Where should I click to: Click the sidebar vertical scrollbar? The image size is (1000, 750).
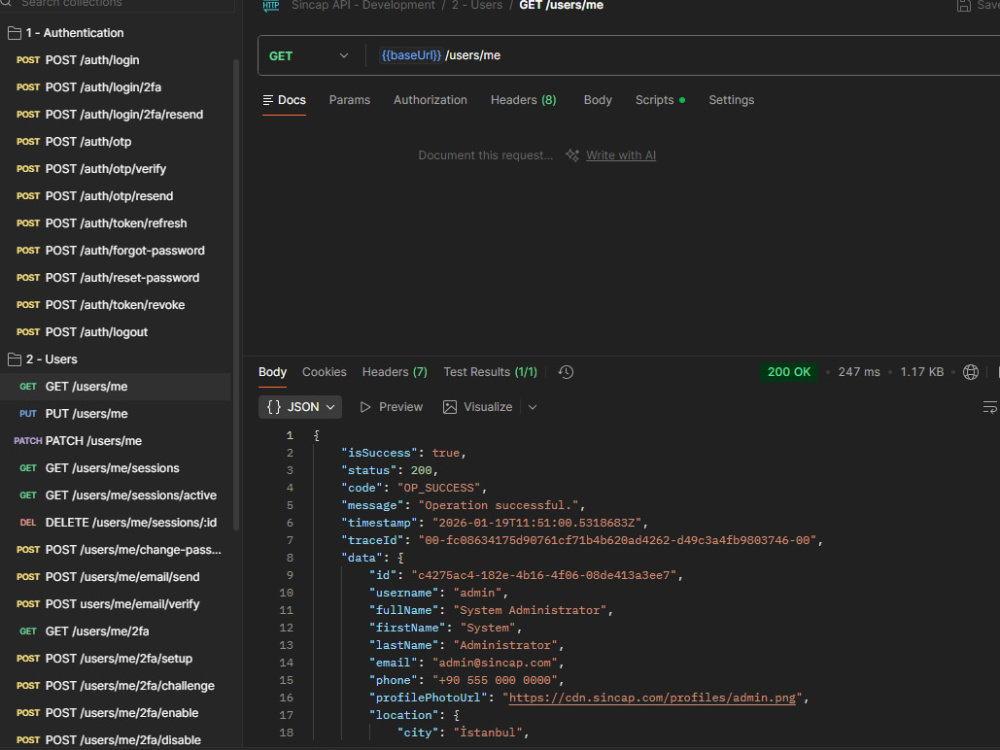click(236, 293)
